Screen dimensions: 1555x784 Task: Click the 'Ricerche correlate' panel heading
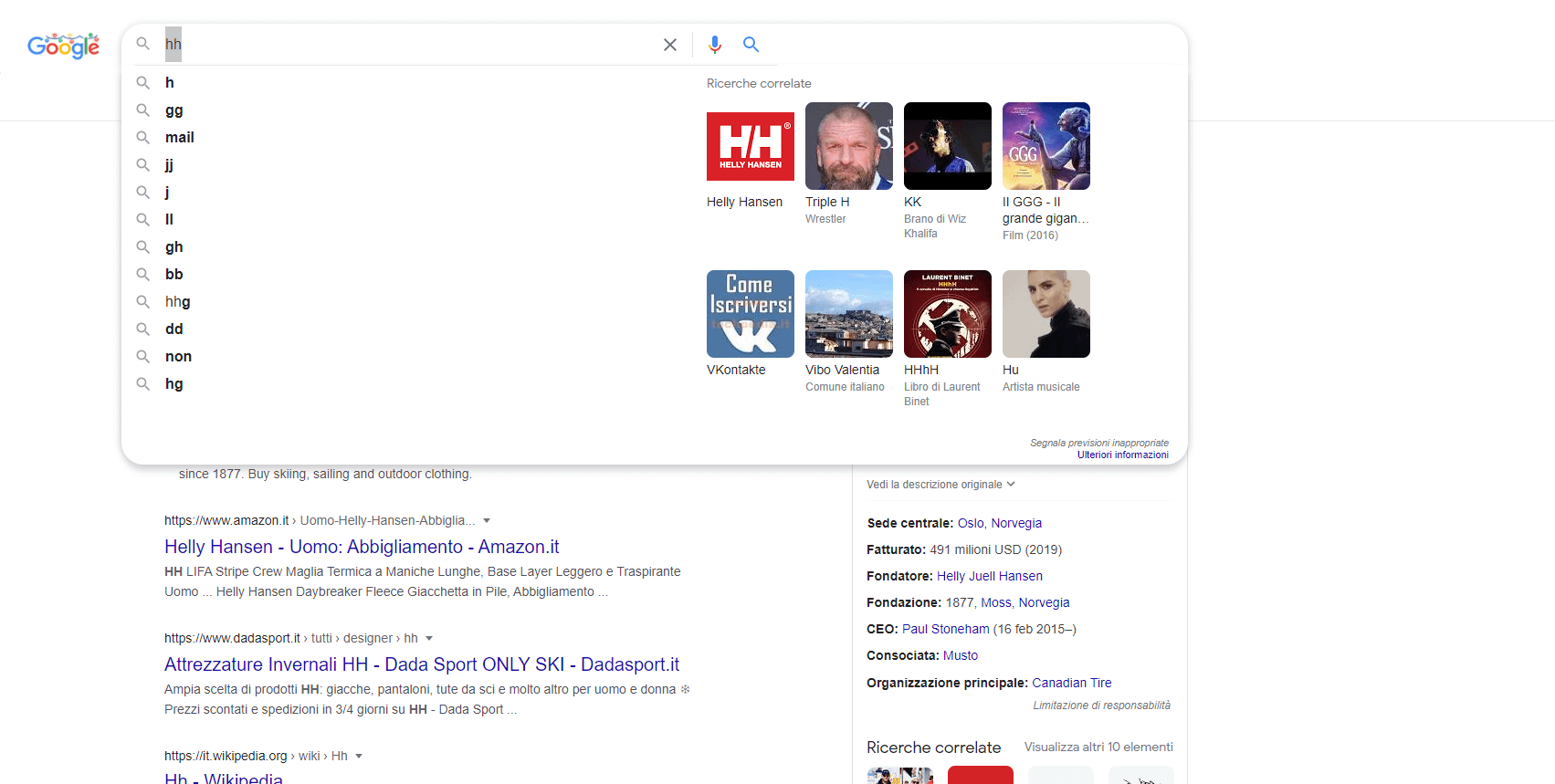(933, 747)
